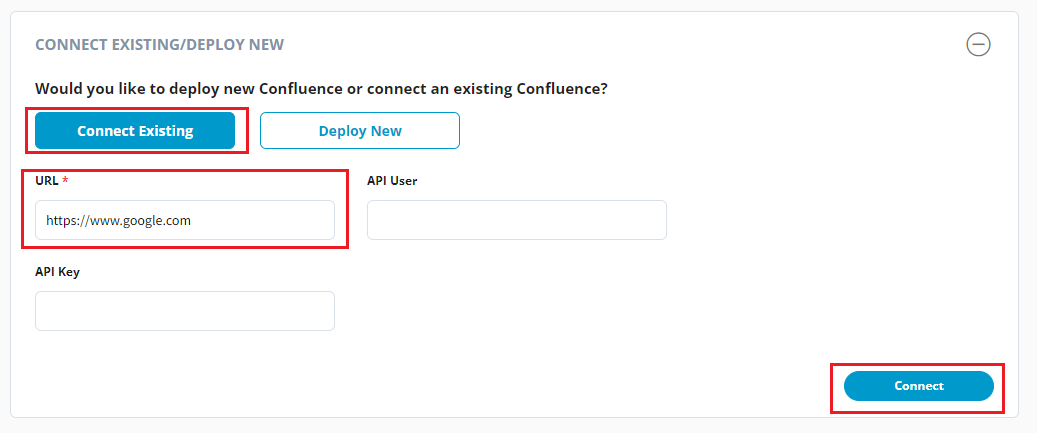The image size is (1037, 437).
Task: Click the 'Connect Existing' button text
Action: click(135, 131)
